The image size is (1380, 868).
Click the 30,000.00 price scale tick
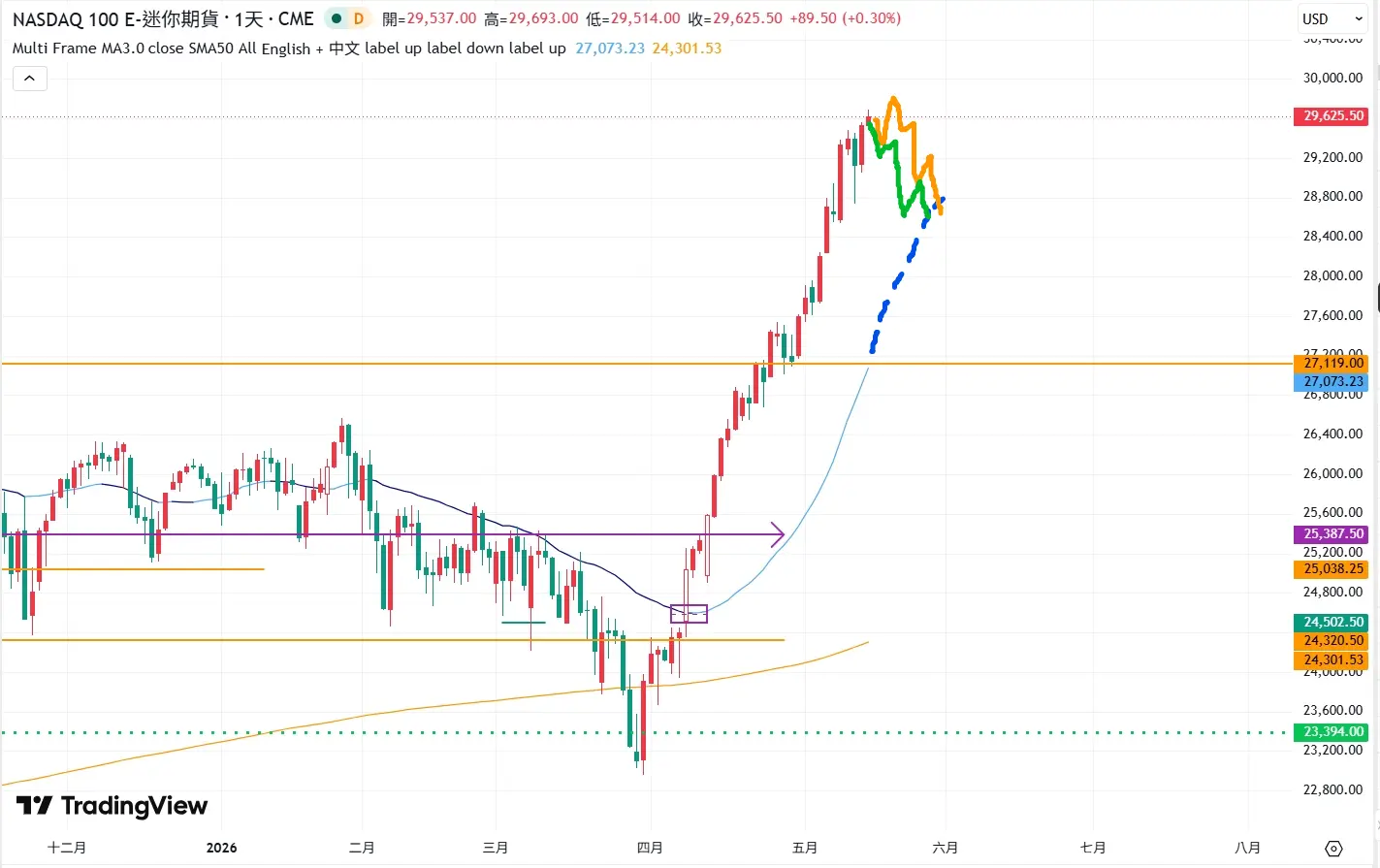click(x=1332, y=78)
